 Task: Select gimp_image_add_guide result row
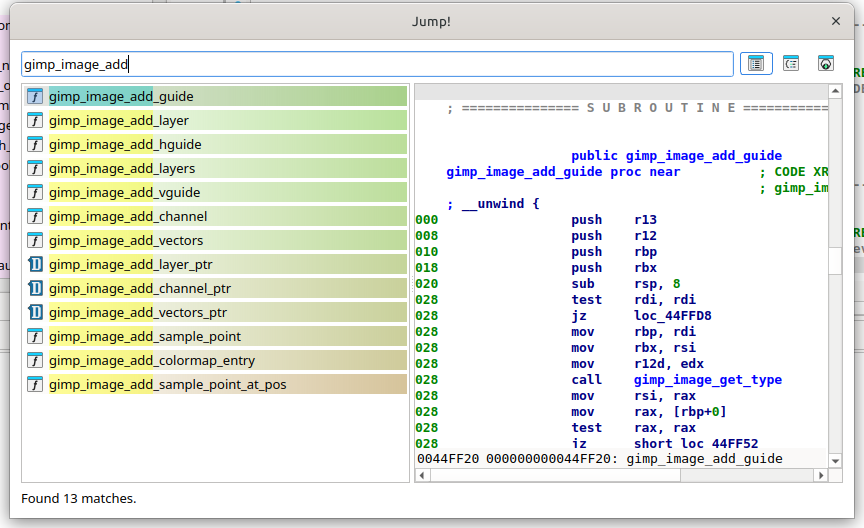[216, 96]
